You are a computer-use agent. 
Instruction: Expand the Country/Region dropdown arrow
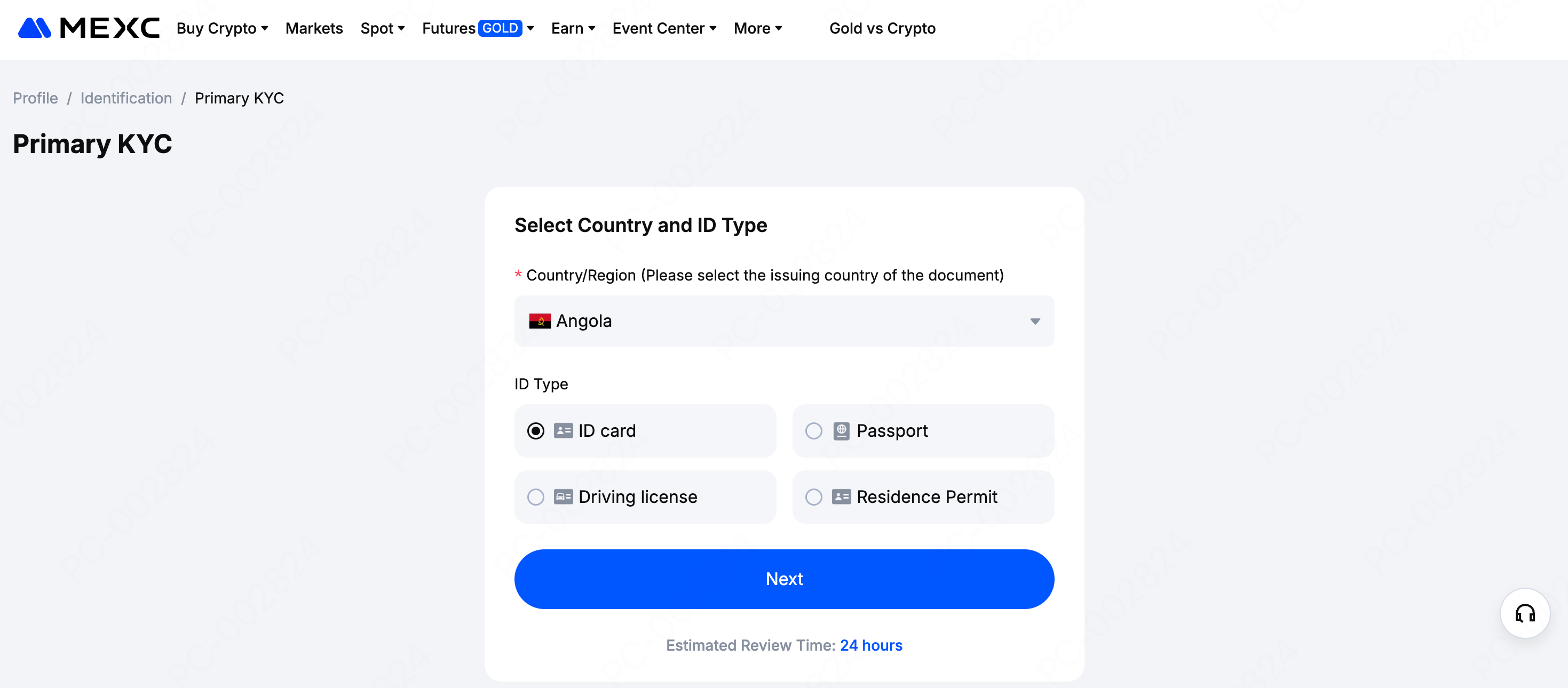[x=1035, y=321]
